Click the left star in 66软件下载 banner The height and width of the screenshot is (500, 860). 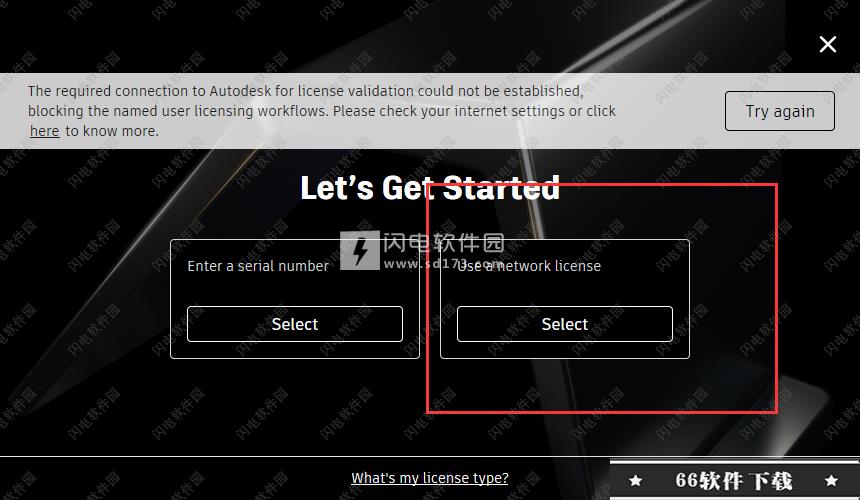tap(636, 481)
